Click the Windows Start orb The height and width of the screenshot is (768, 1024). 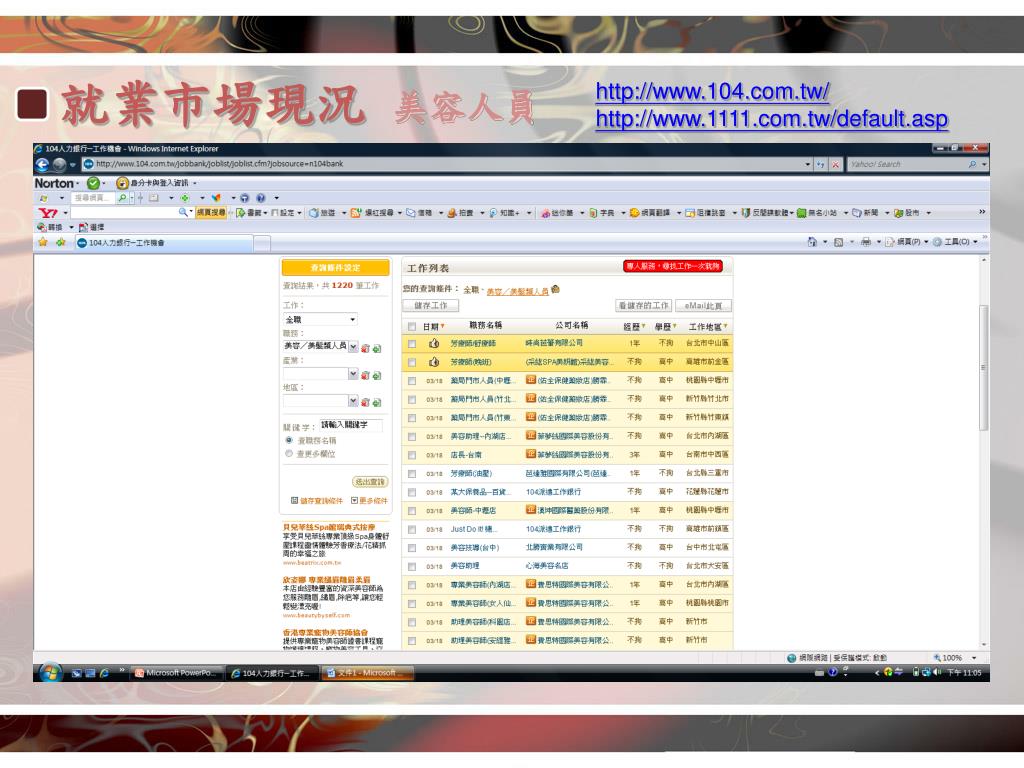50,672
